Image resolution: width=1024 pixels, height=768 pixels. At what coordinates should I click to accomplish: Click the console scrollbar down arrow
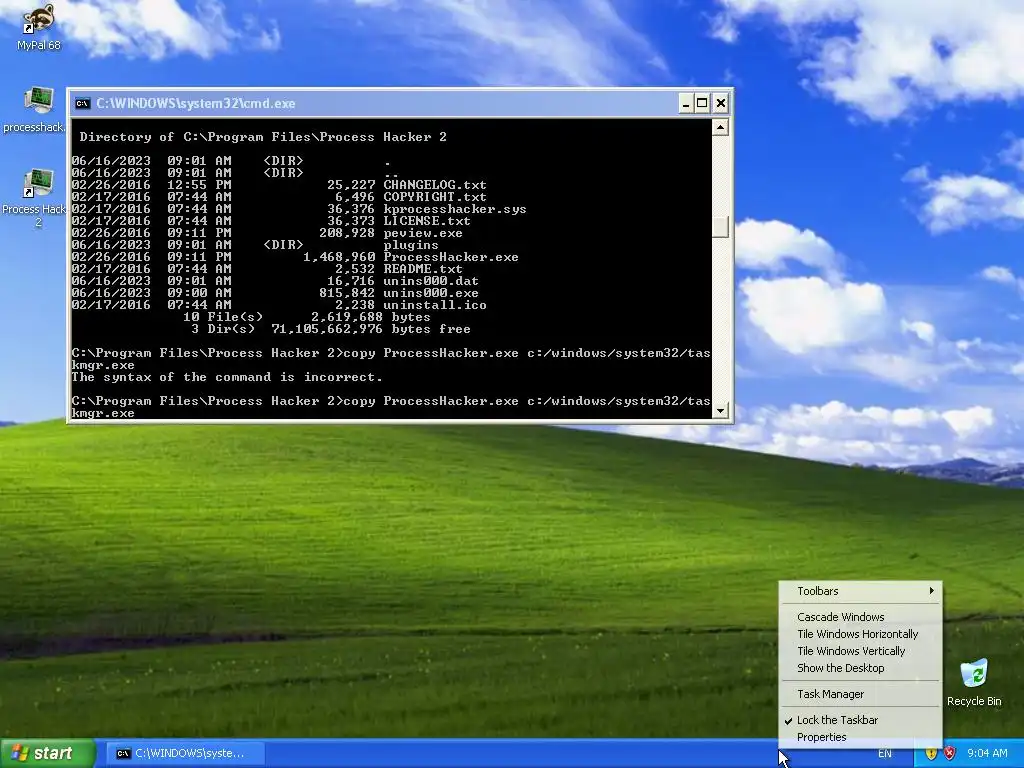pos(720,411)
